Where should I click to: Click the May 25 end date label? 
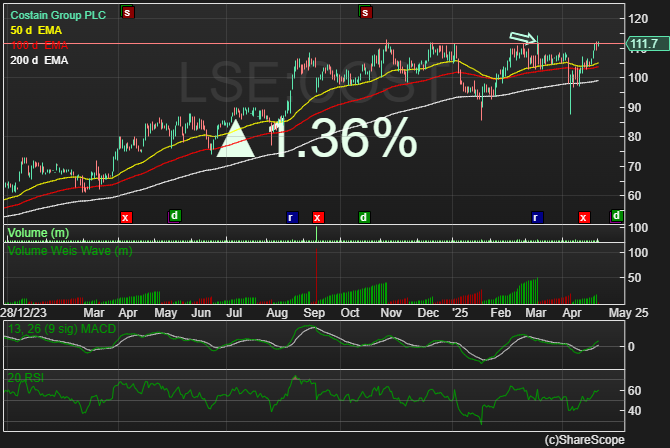(x=629, y=313)
